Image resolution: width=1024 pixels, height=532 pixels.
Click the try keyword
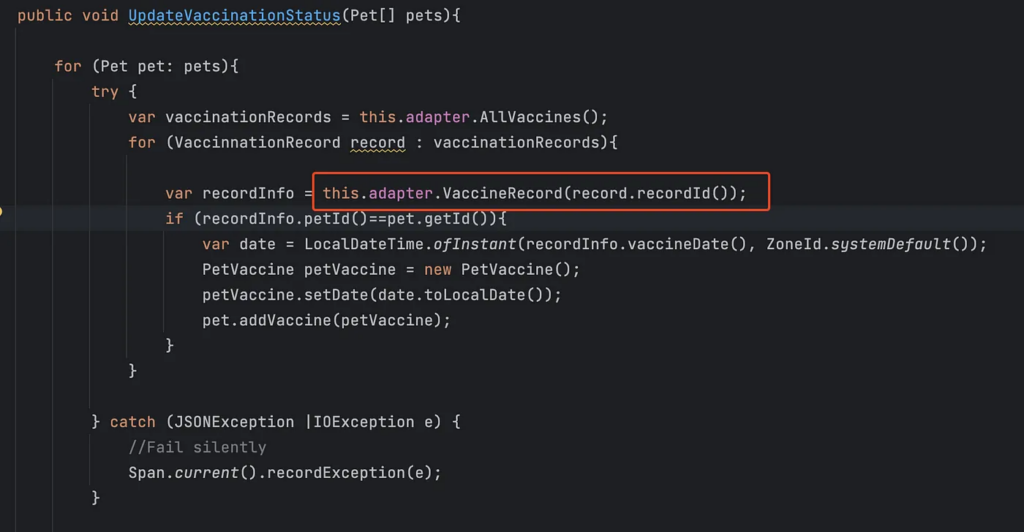pyautogui.click(x=104, y=92)
